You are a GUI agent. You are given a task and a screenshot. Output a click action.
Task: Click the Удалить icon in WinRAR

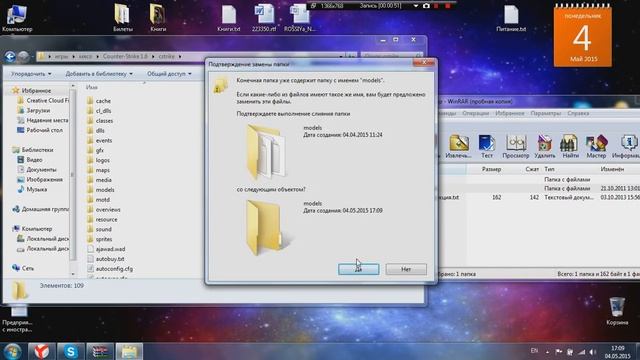pos(544,147)
